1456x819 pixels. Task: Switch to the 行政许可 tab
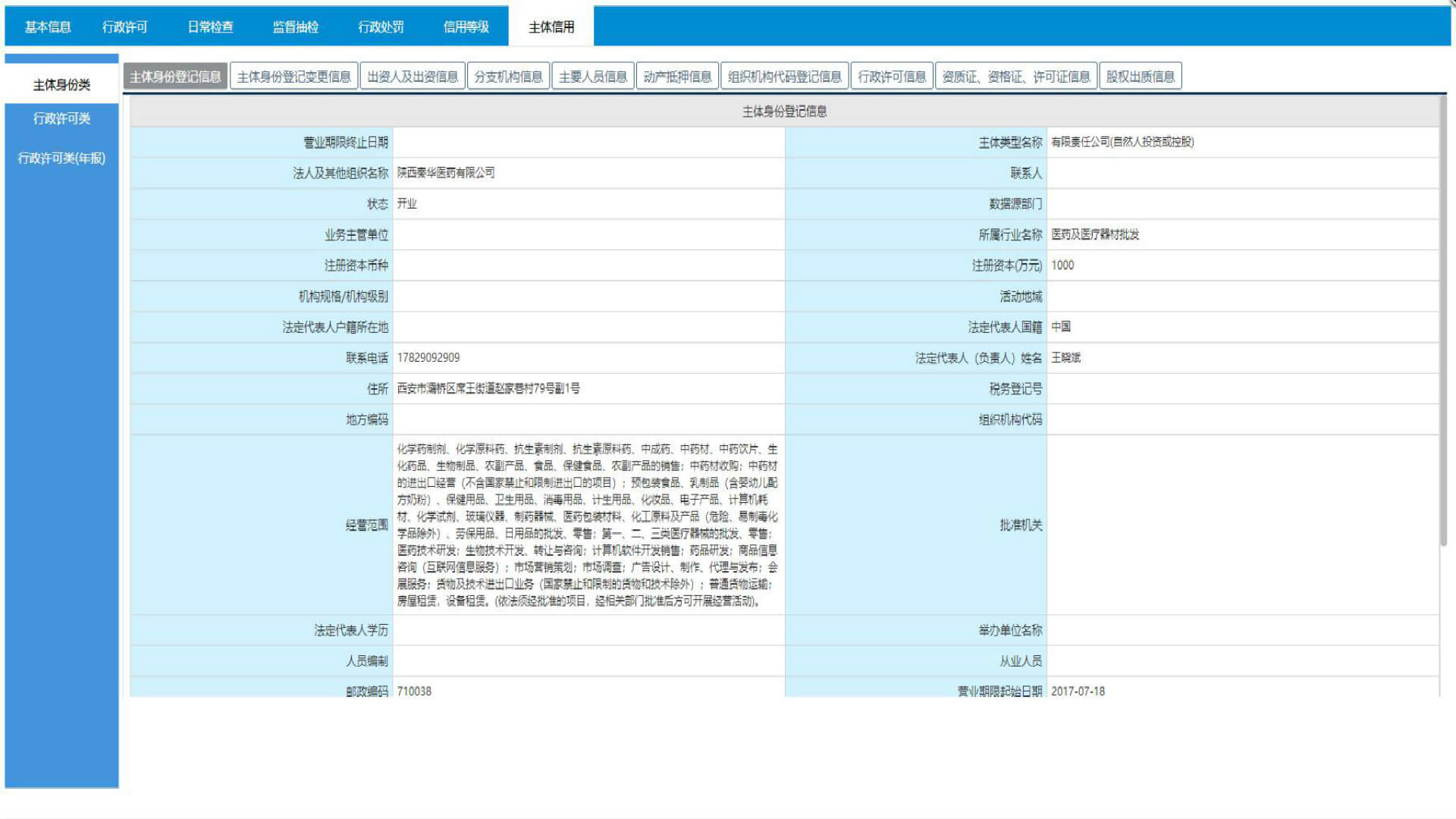pyautogui.click(x=125, y=27)
